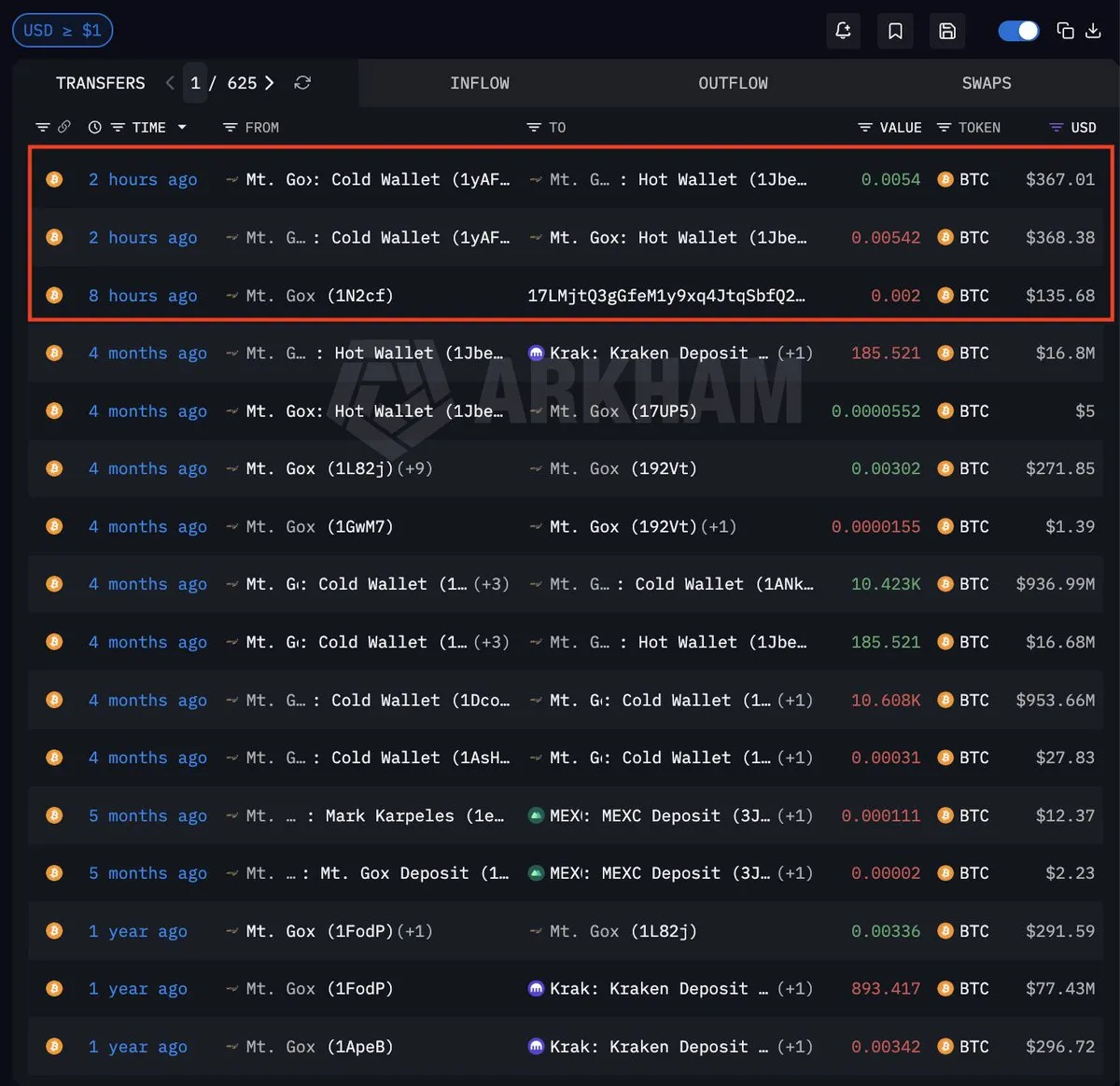Open the 17LMjtQ3gGfeM1y9xq4JtqSbfQ2 address link
The height and width of the screenshot is (1086, 1120).
pyautogui.click(x=665, y=296)
